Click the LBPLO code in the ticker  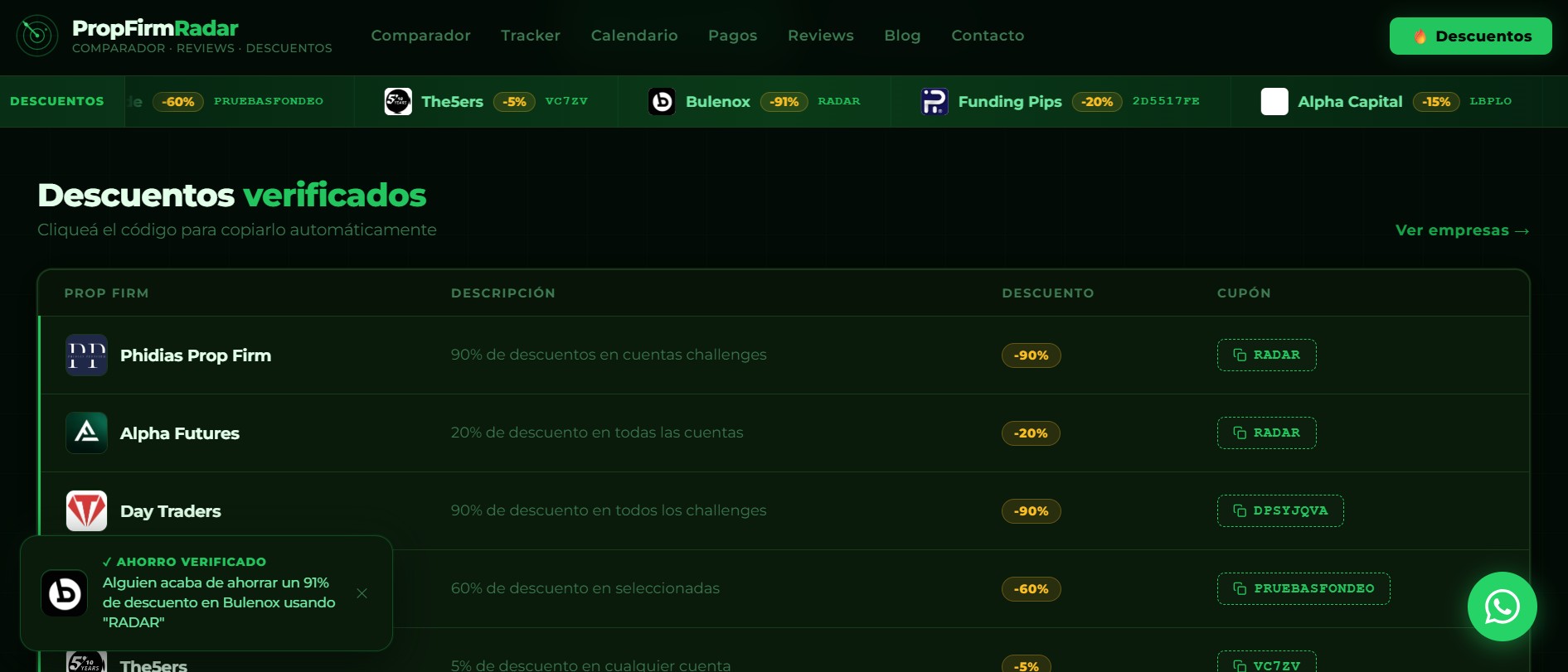click(1491, 101)
